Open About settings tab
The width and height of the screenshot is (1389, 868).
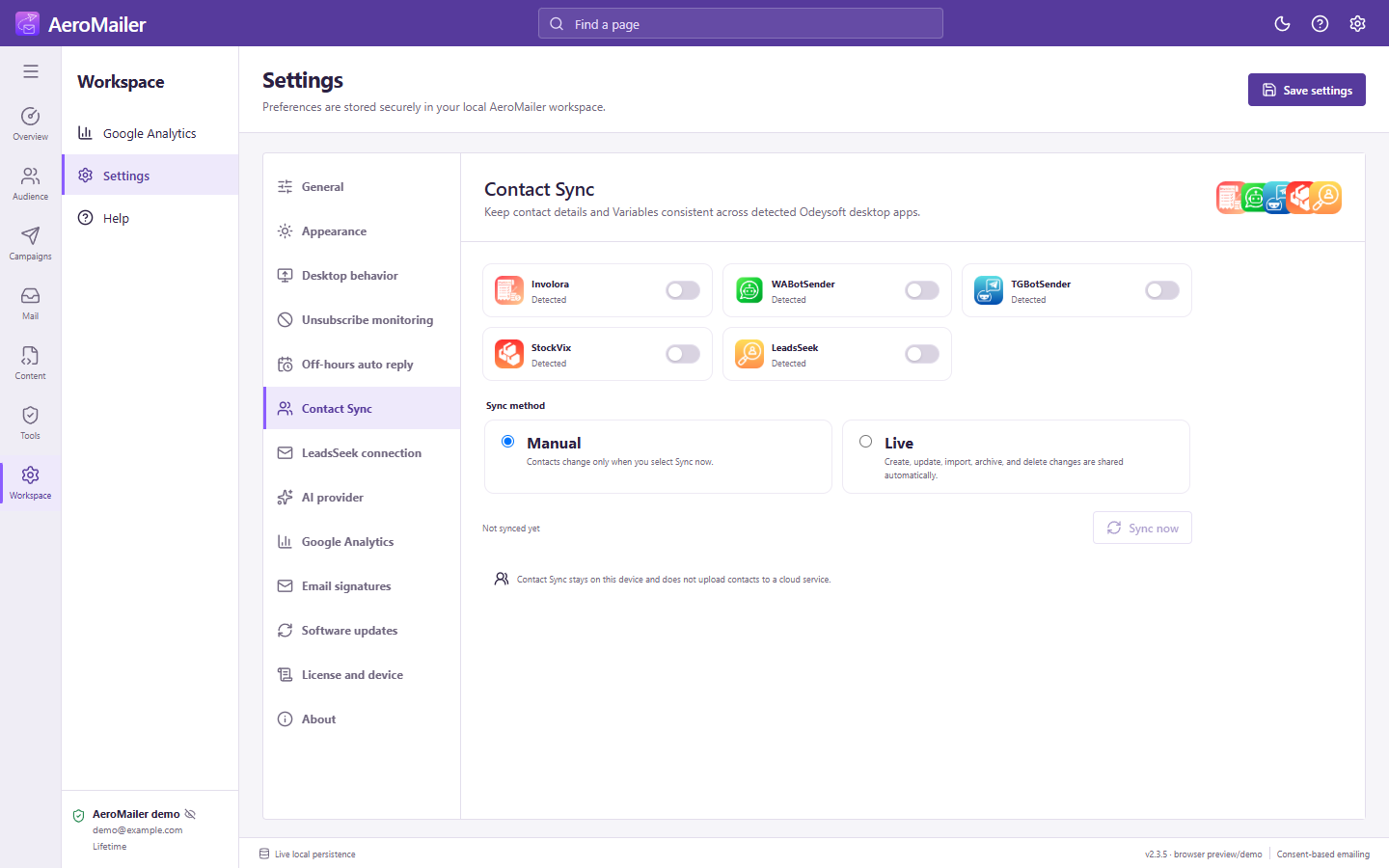click(362, 719)
